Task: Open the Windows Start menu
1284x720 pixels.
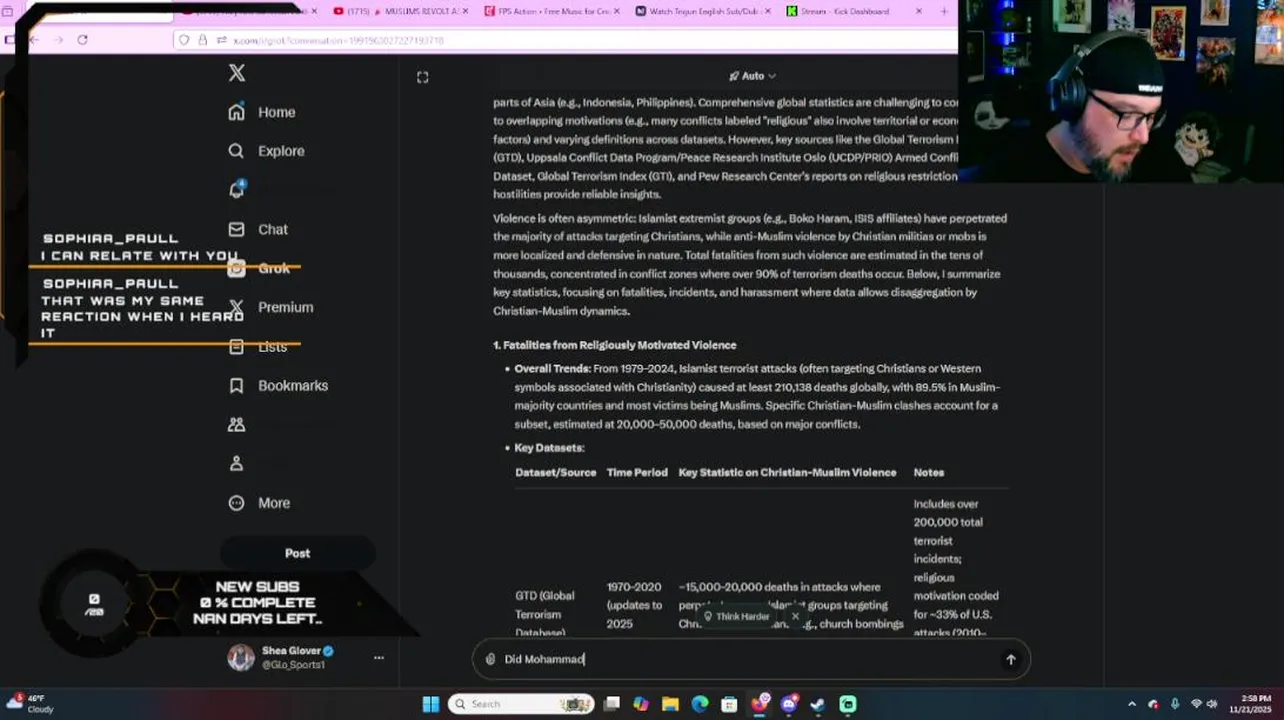Action: click(431, 704)
